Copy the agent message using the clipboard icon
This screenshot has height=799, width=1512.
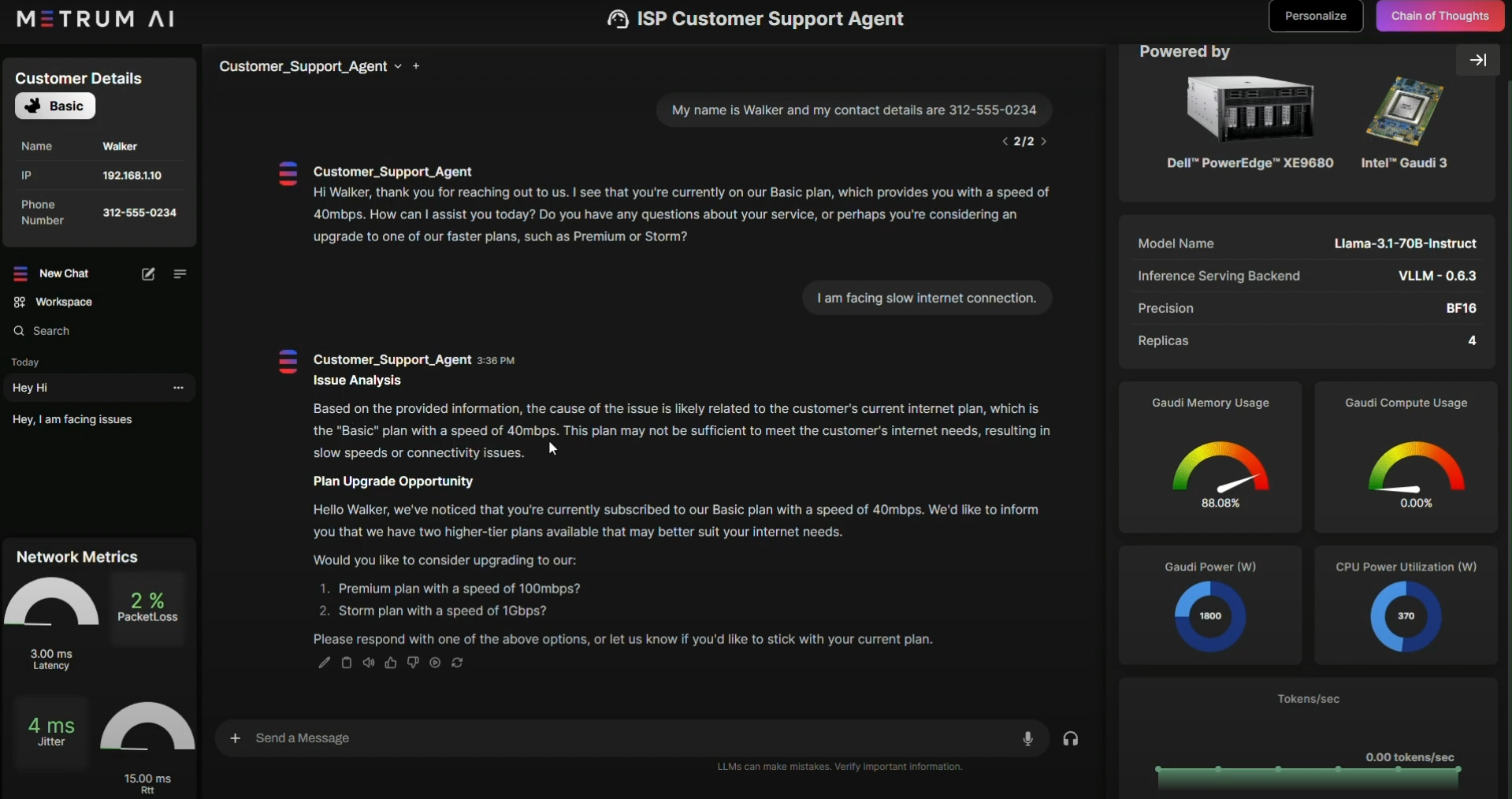[347, 663]
